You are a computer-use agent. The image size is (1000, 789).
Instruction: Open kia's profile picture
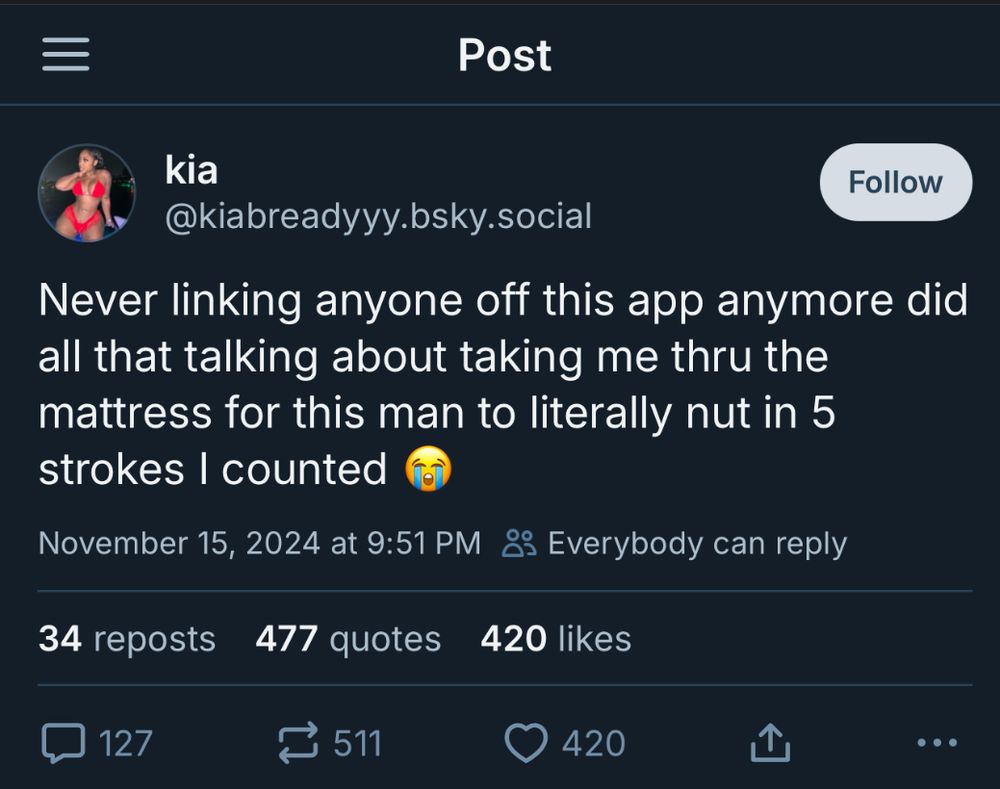(86, 193)
